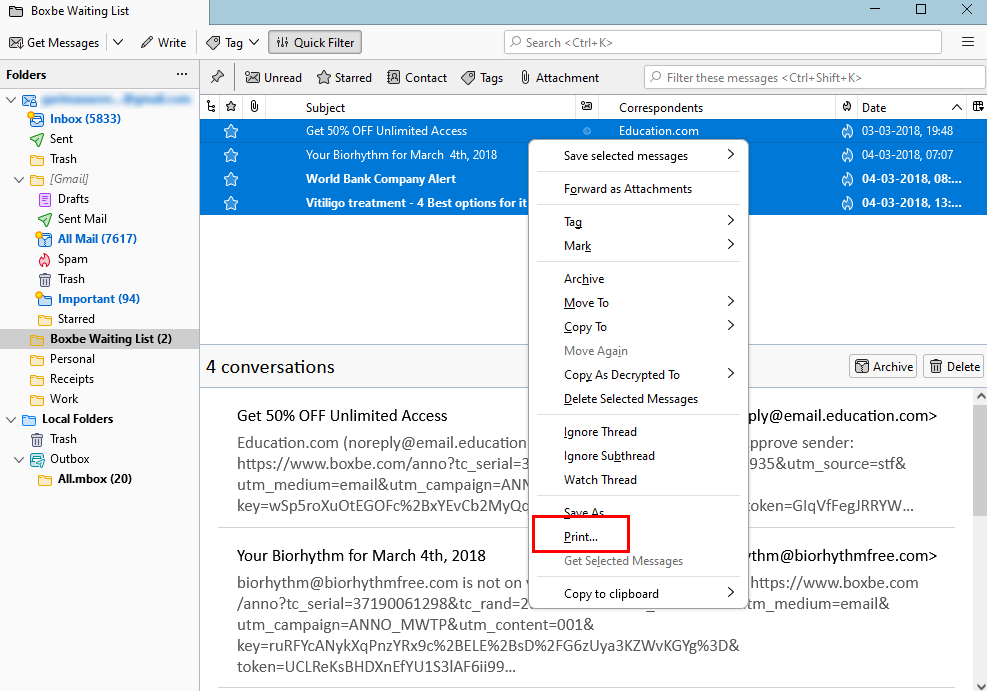The height and width of the screenshot is (691, 987).
Task: Open the Spam folder
Action: click(x=72, y=259)
